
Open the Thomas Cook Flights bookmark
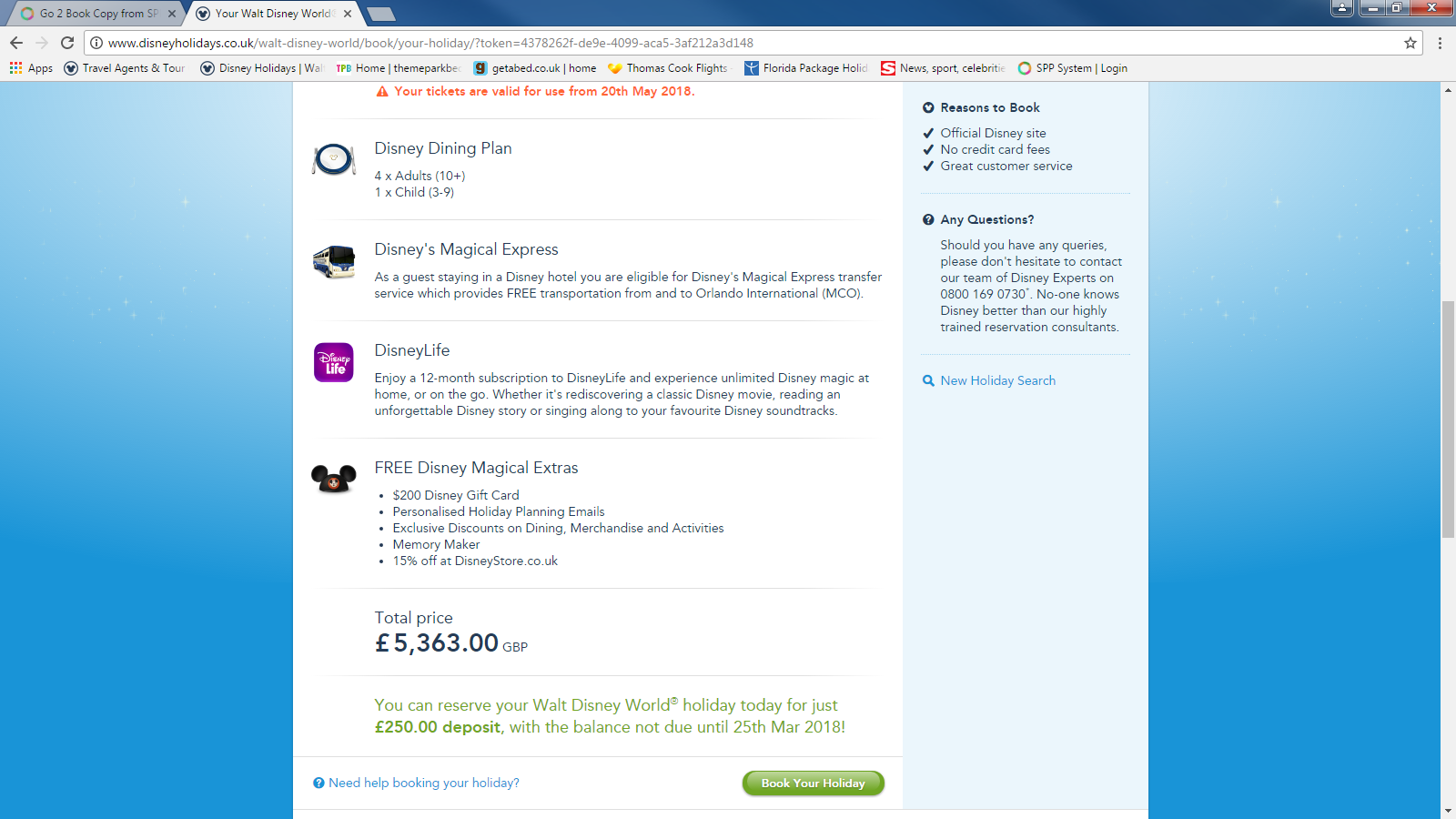668,68
